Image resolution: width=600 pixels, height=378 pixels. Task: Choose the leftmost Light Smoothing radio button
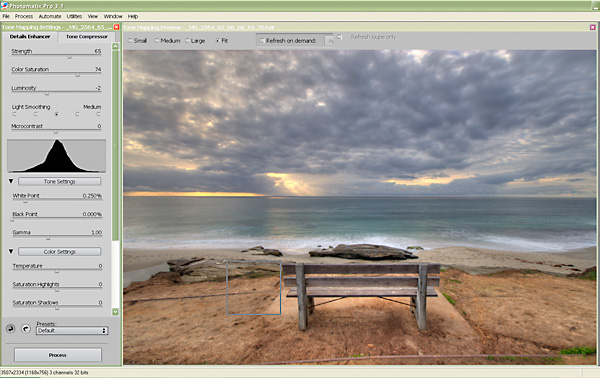pyautogui.click(x=15, y=114)
